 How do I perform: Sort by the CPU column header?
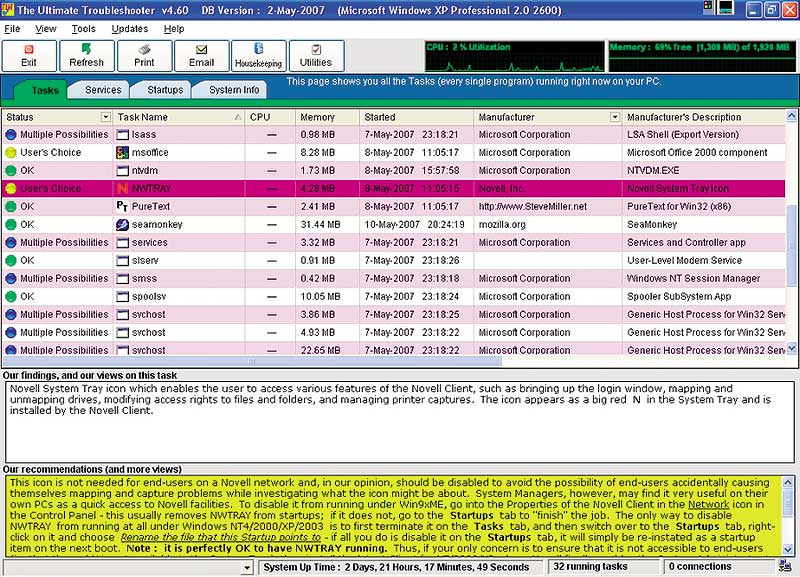coord(270,117)
